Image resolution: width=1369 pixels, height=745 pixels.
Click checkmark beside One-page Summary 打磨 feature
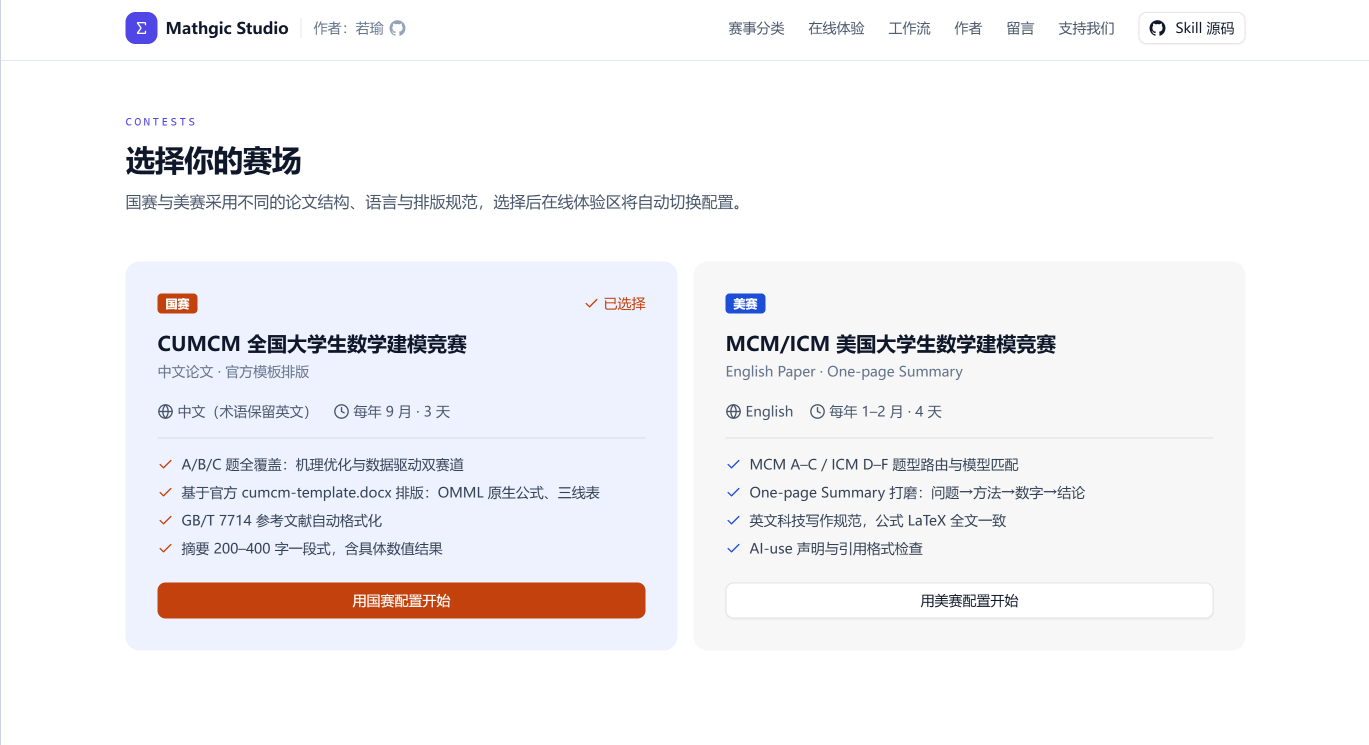[x=733, y=492]
